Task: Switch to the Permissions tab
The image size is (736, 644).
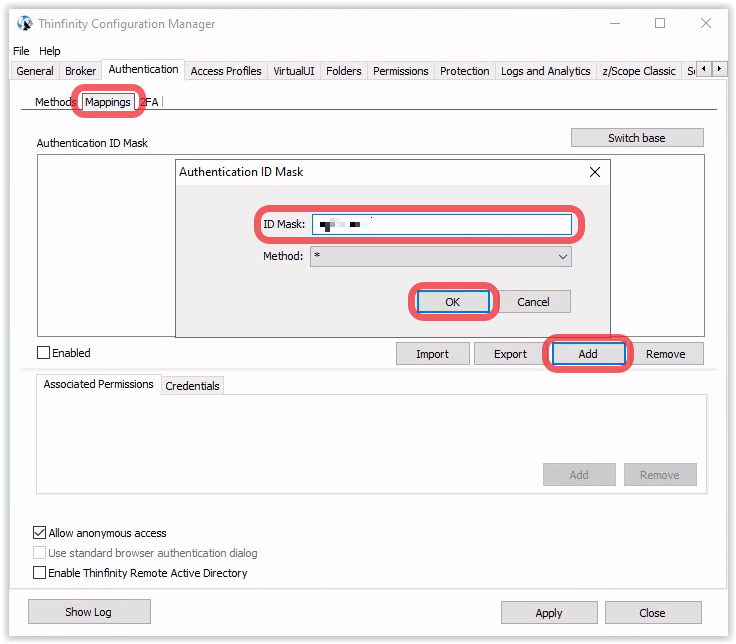Action: click(x=400, y=71)
